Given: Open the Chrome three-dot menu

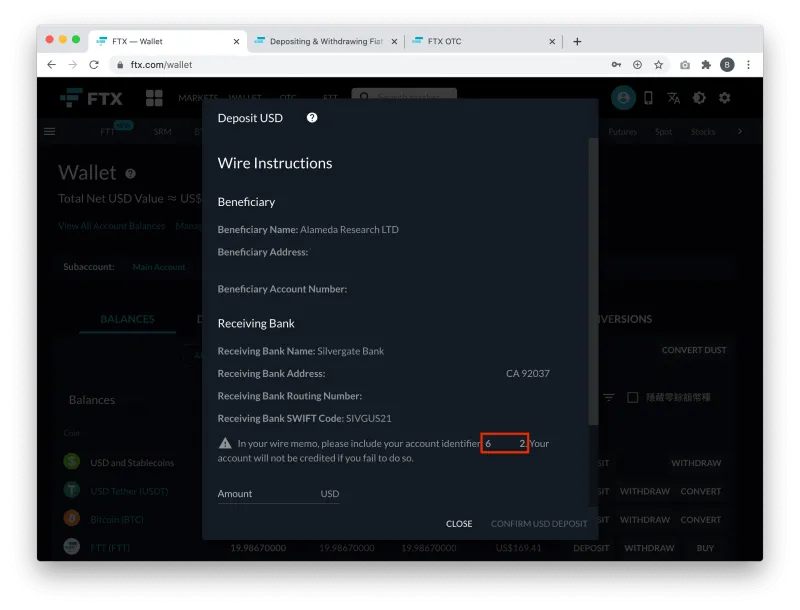Looking at the screenshot, I should coord(748,65).
